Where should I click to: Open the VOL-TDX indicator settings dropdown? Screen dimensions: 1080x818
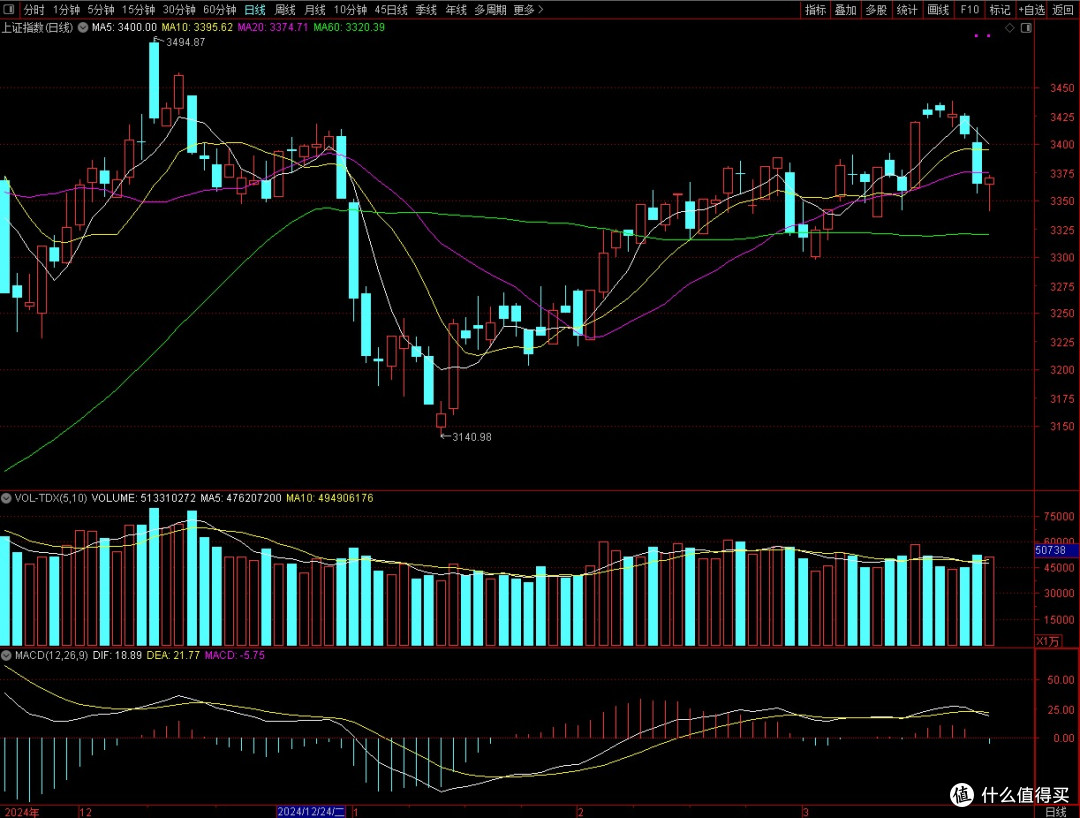pyautogui.click(x=6, y=498)
